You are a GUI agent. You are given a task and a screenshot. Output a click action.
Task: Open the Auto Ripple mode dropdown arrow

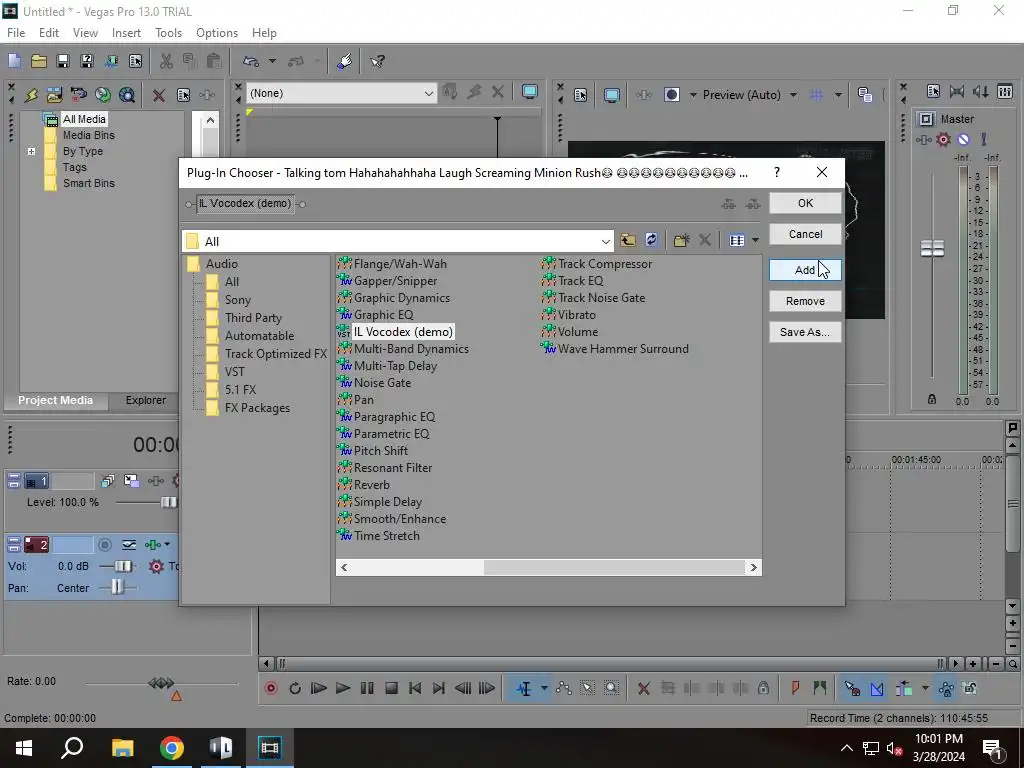[x=925, y=688]
